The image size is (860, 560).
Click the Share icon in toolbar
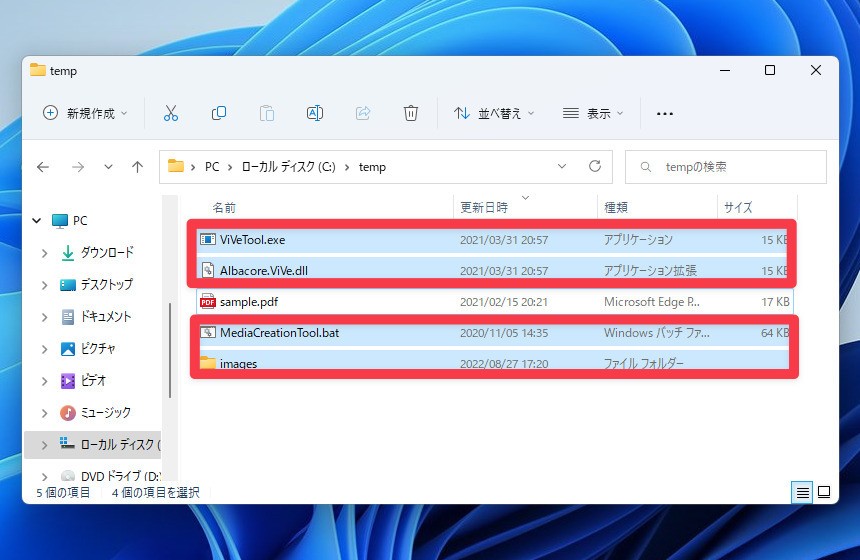click(363, 114)
